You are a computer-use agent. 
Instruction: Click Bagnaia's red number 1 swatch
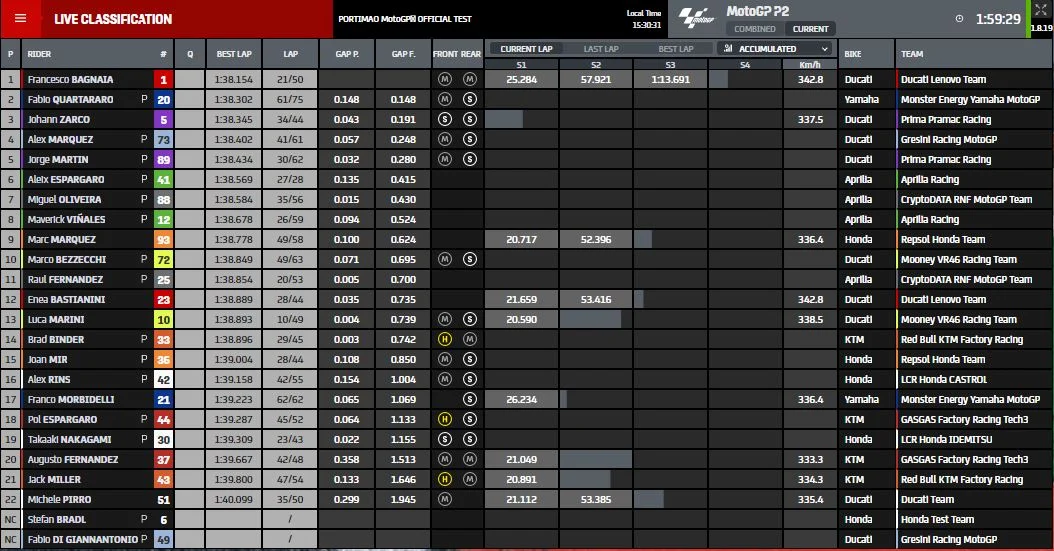coord(163,79)
